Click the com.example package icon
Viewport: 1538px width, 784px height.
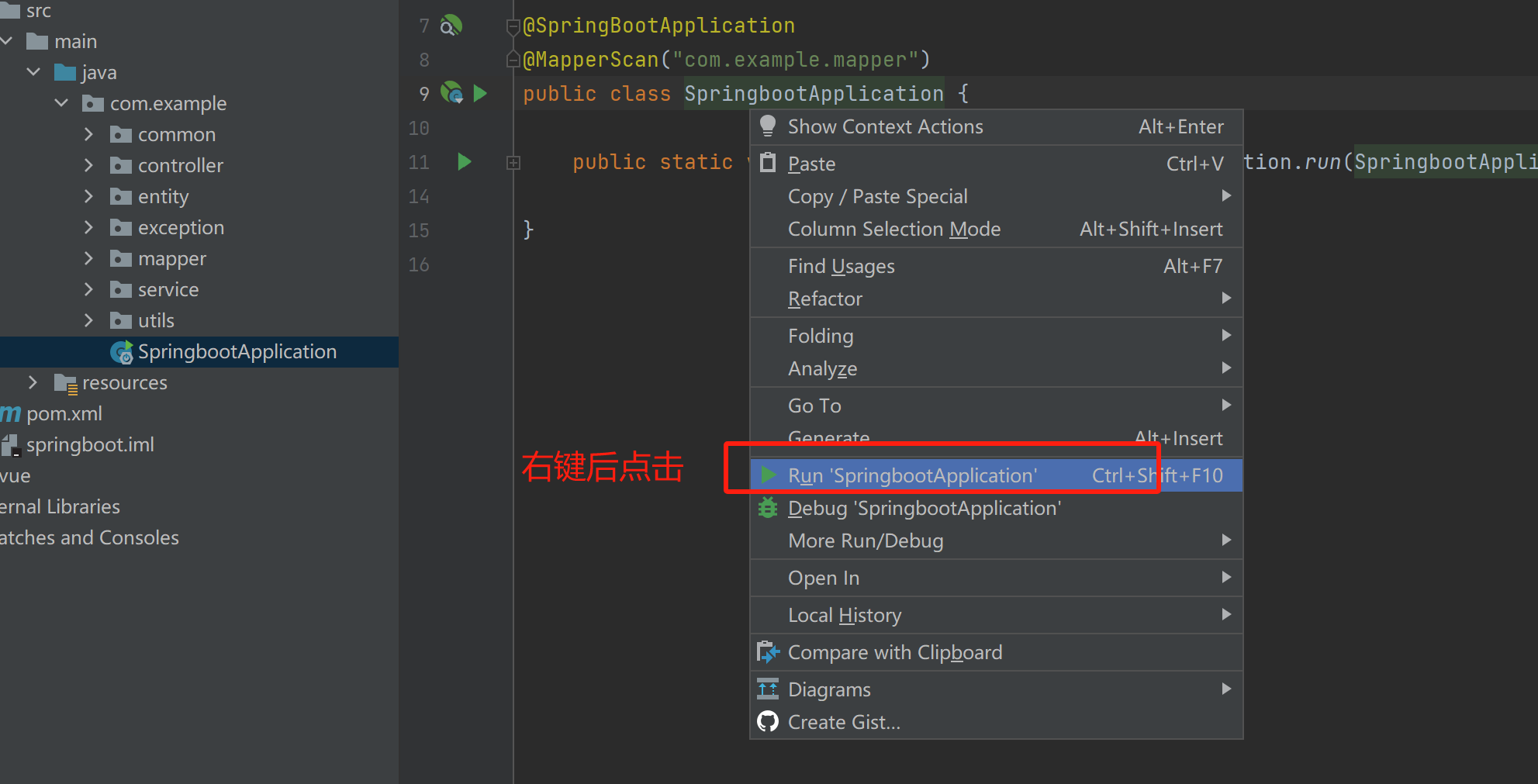pyautogui.click(x=93, y=103)
